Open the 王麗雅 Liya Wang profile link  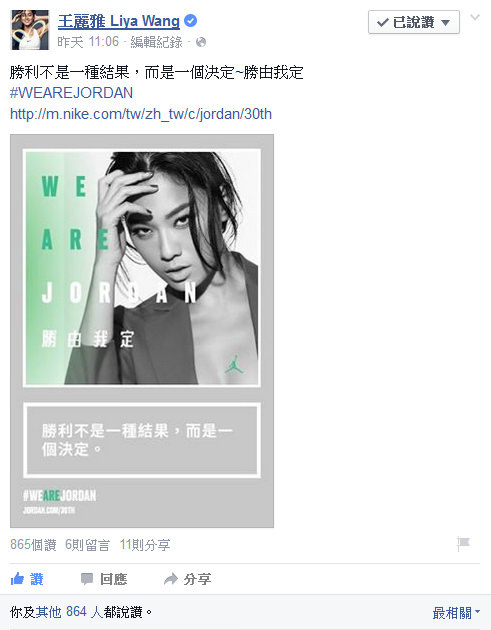click(119, 21)
